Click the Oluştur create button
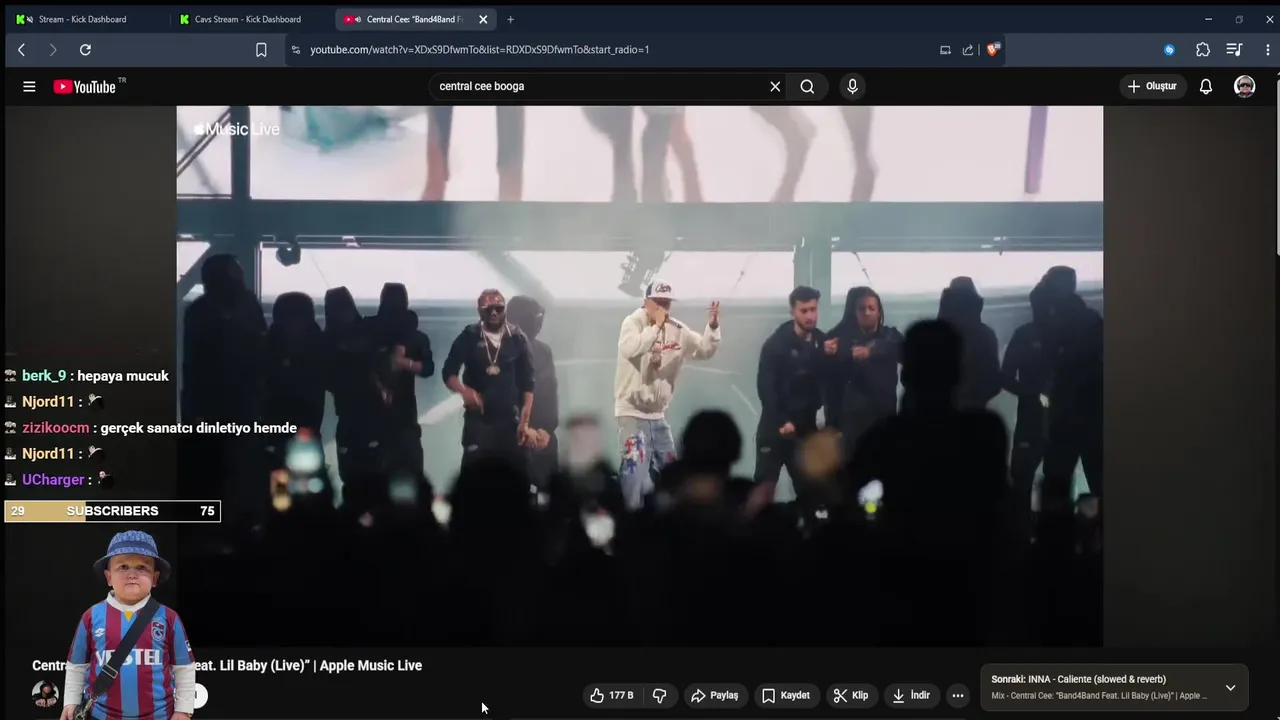 click(1152, 87)
